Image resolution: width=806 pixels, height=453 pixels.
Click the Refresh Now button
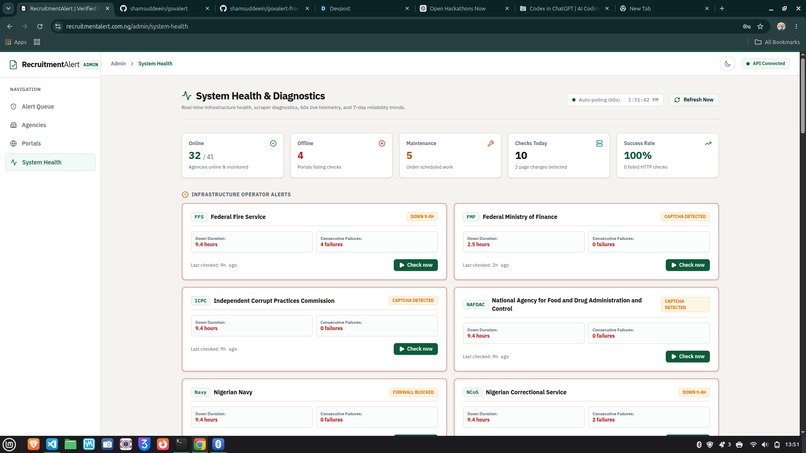click(x=693, y=100)
